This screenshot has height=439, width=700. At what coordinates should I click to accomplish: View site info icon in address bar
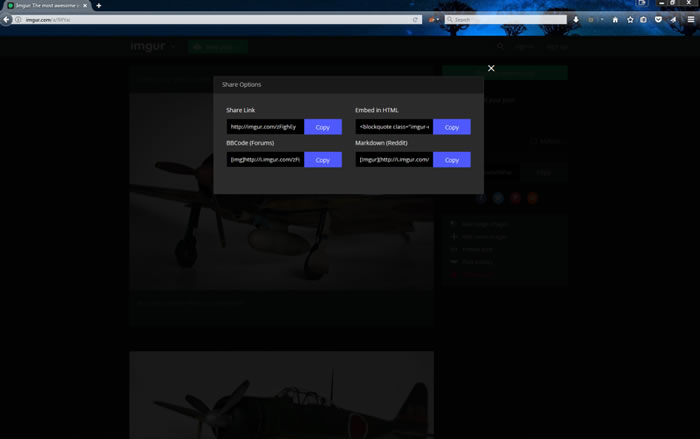point(18,20)
